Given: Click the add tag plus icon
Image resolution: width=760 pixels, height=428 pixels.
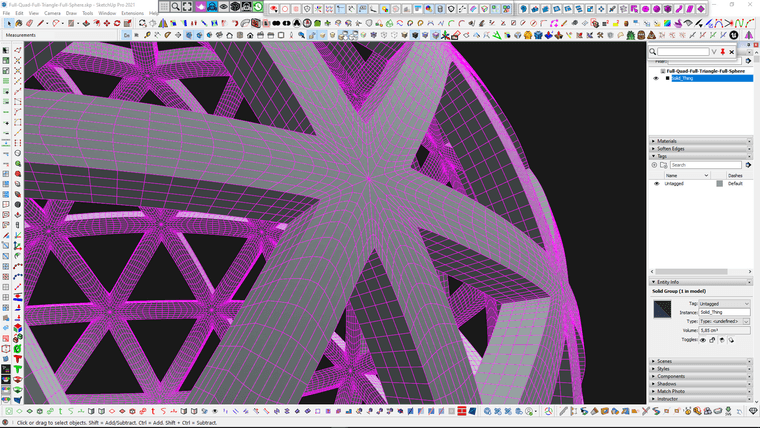Looking at the screenshot, I should 654,165.
